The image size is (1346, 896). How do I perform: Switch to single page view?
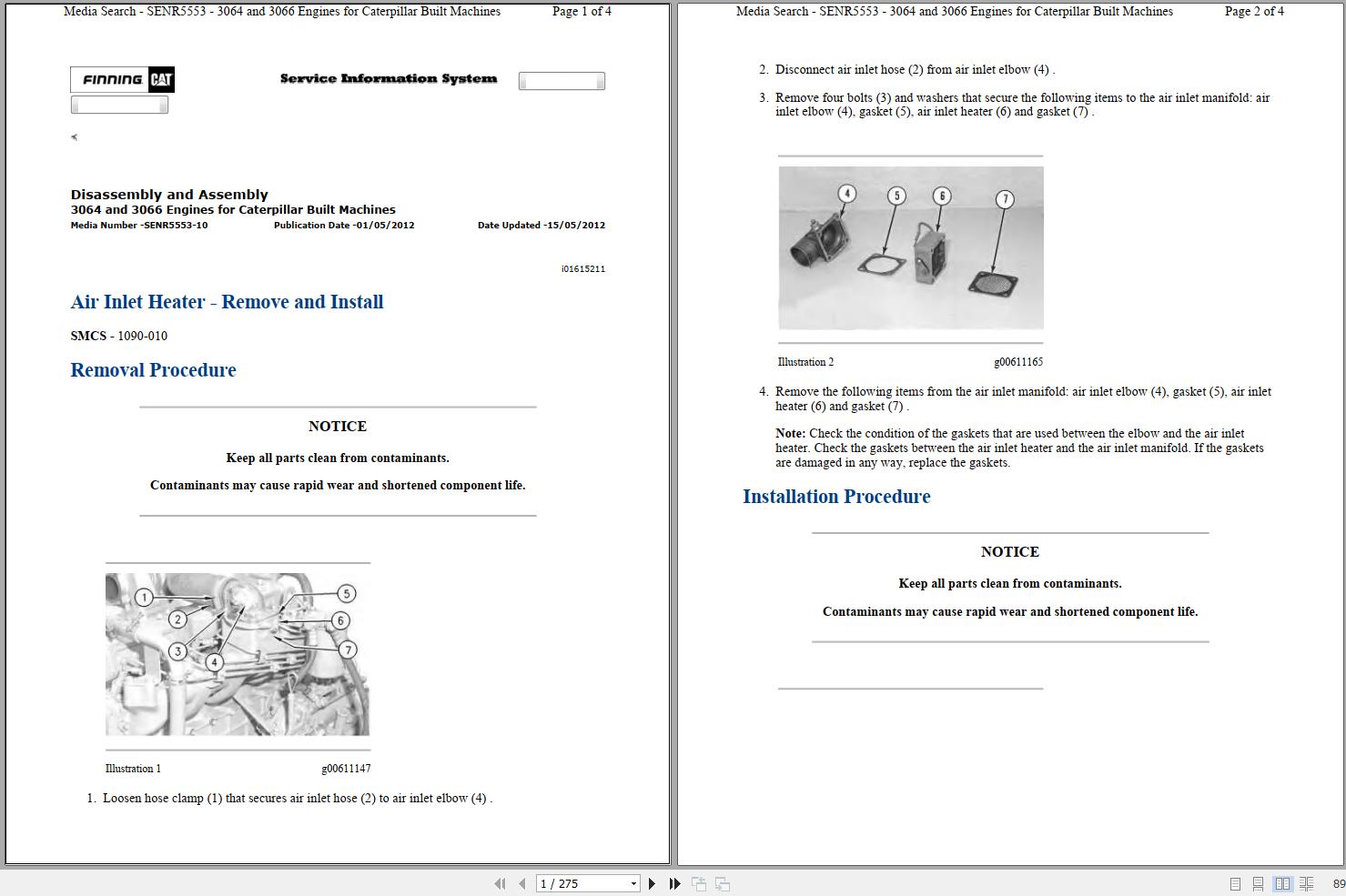[x=1235, y=883]
